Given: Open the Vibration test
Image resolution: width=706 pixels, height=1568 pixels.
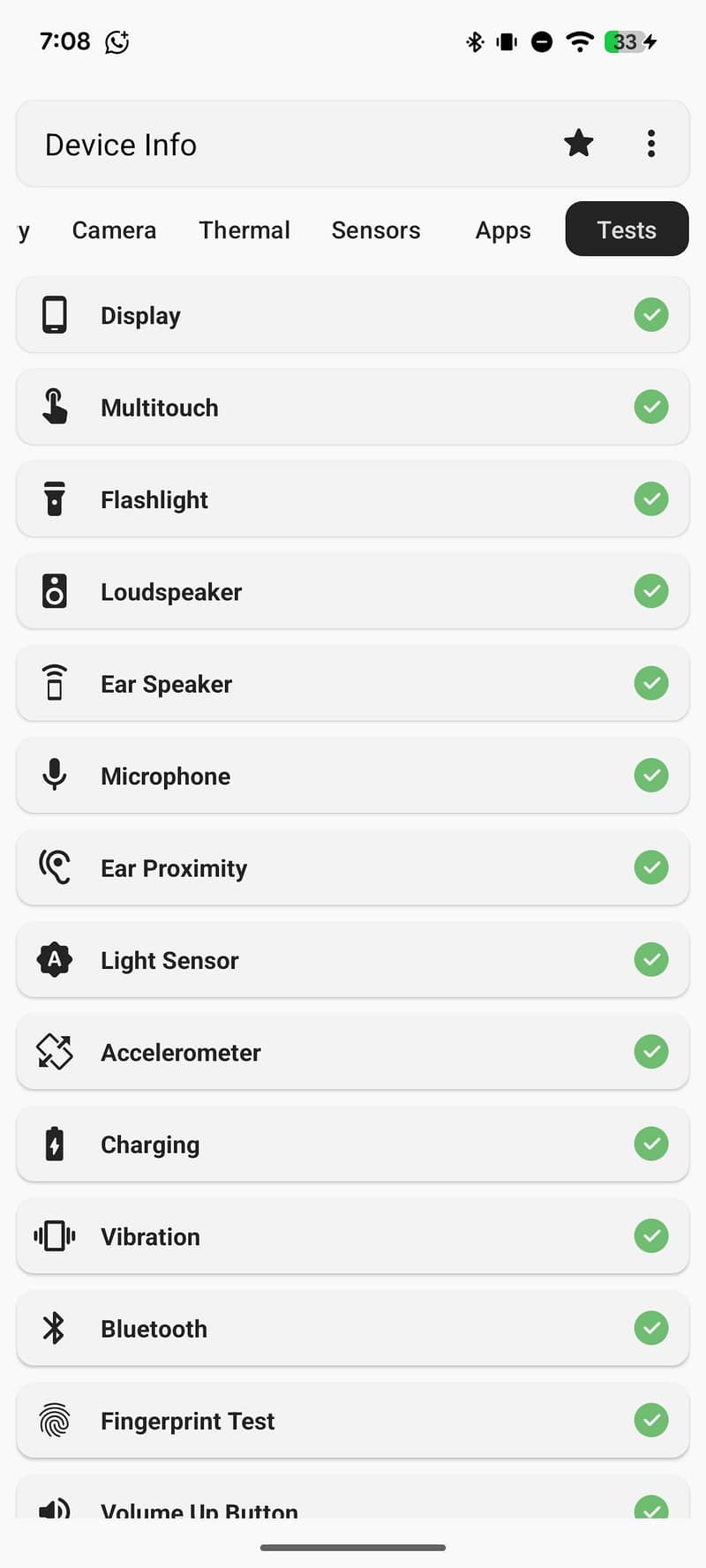Looking at the screenshot, I should pos(150,1236).
